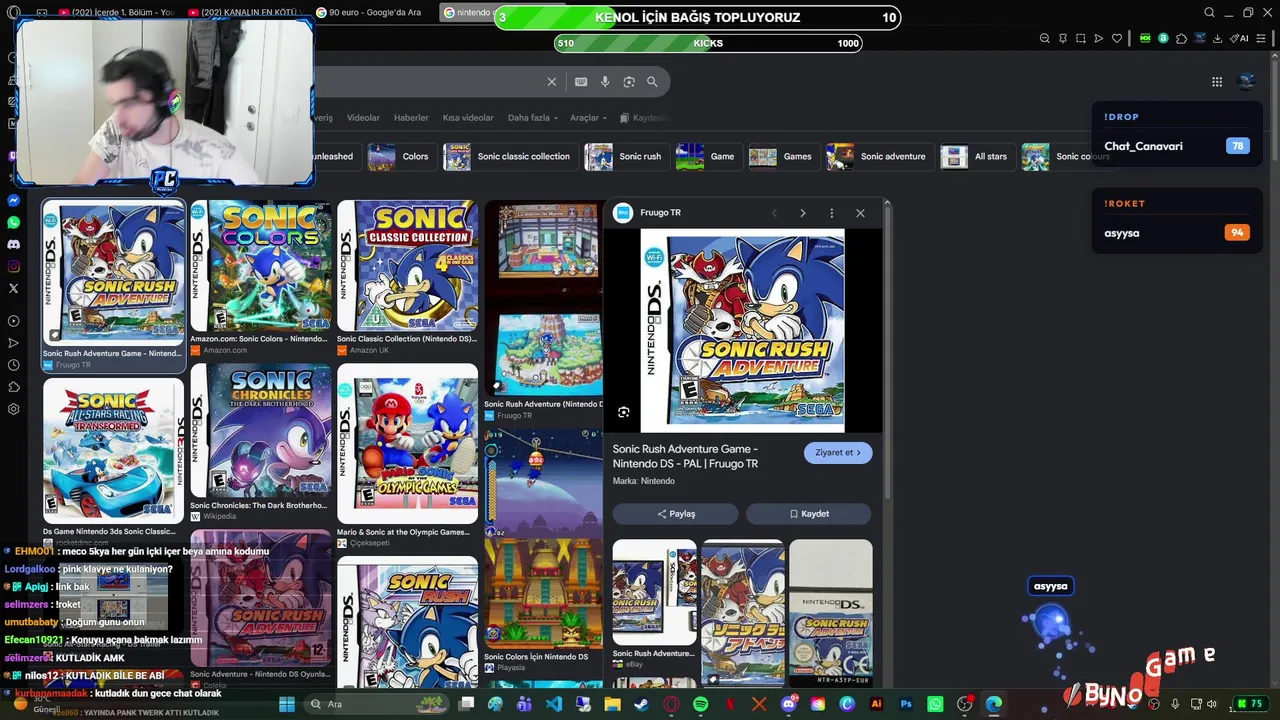
Task: Open Photoshop from the taskbar
Action: point(906,704)
